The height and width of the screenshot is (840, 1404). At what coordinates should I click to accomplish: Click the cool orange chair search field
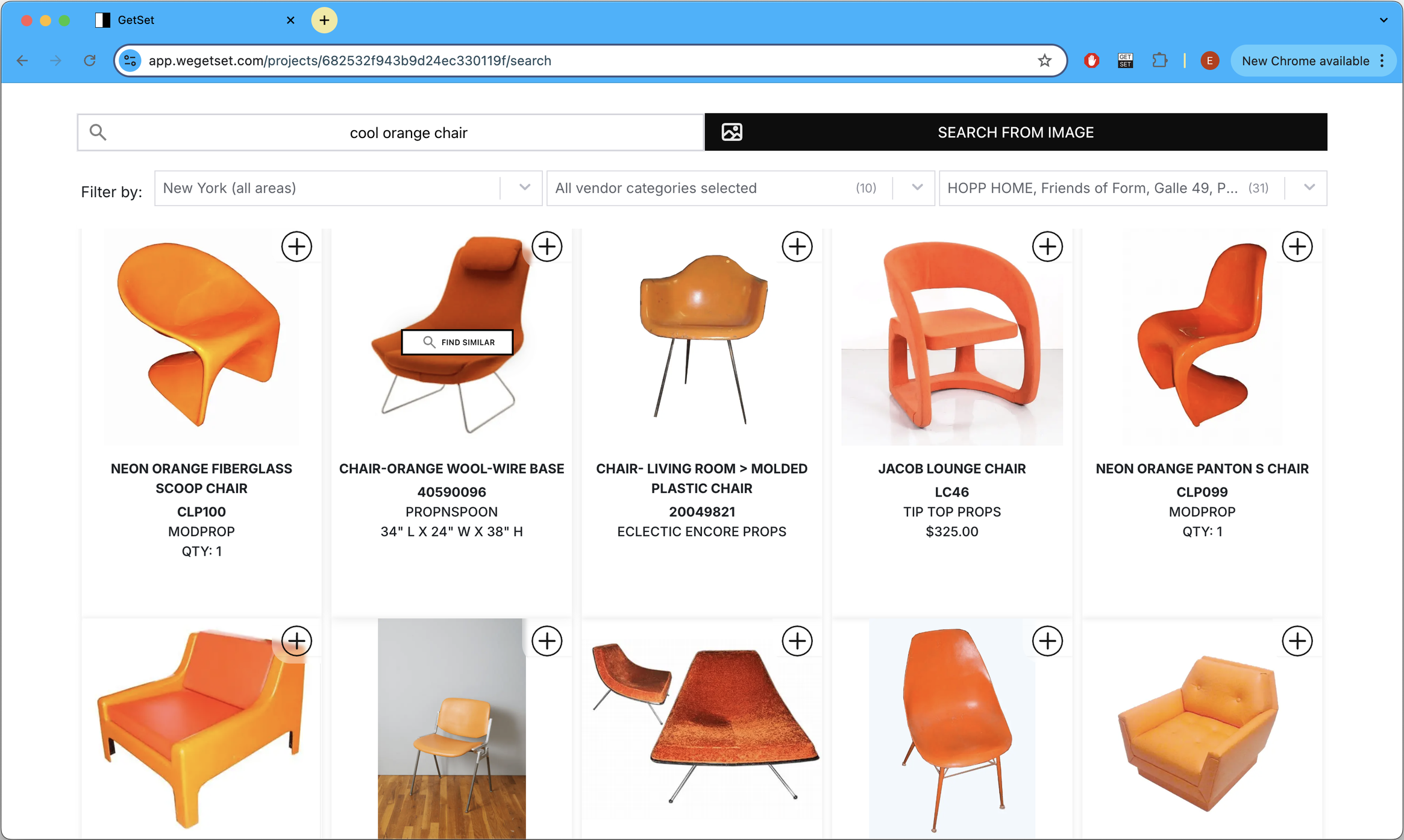point(409,133)
